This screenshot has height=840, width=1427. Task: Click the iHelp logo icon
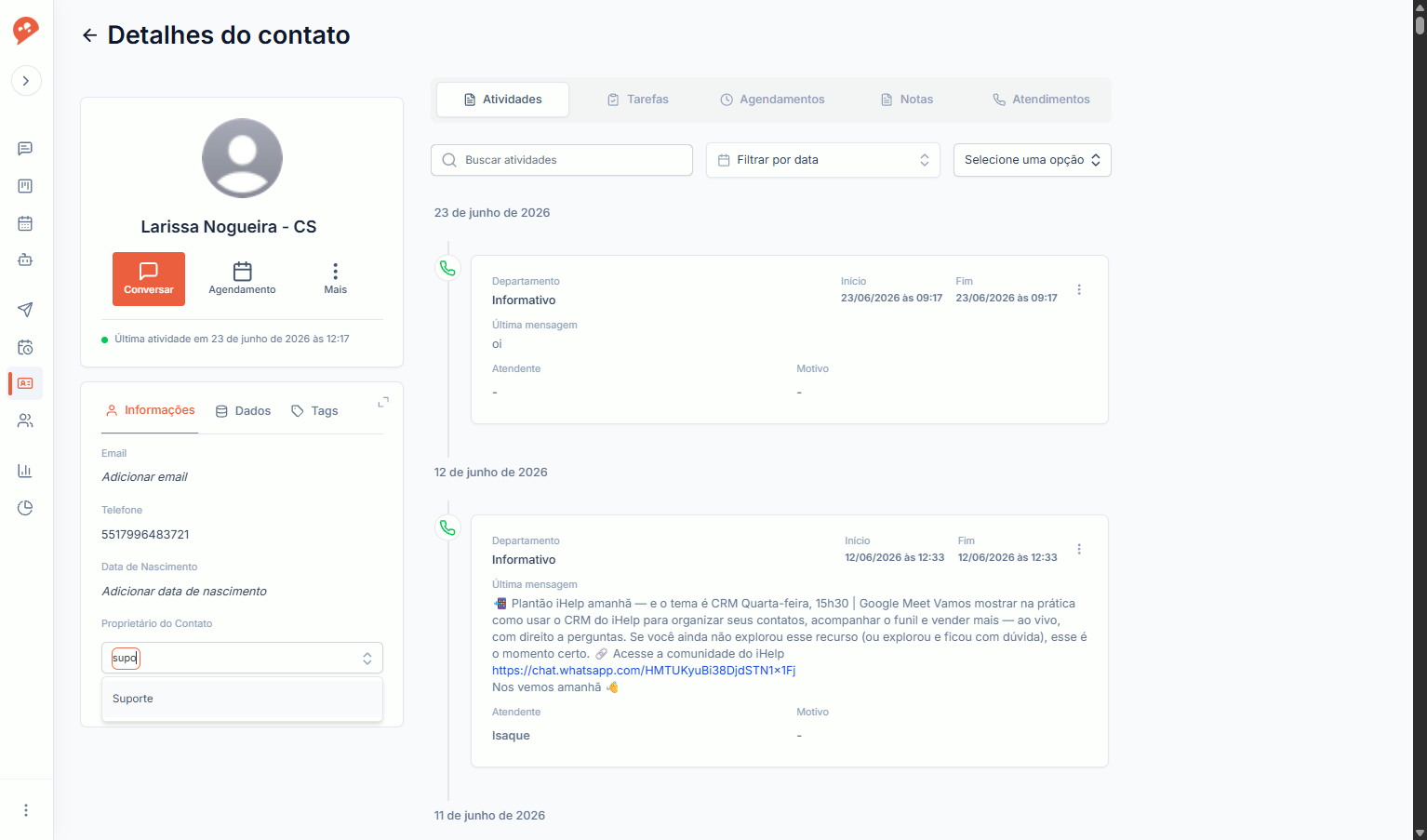coord(26,30)
